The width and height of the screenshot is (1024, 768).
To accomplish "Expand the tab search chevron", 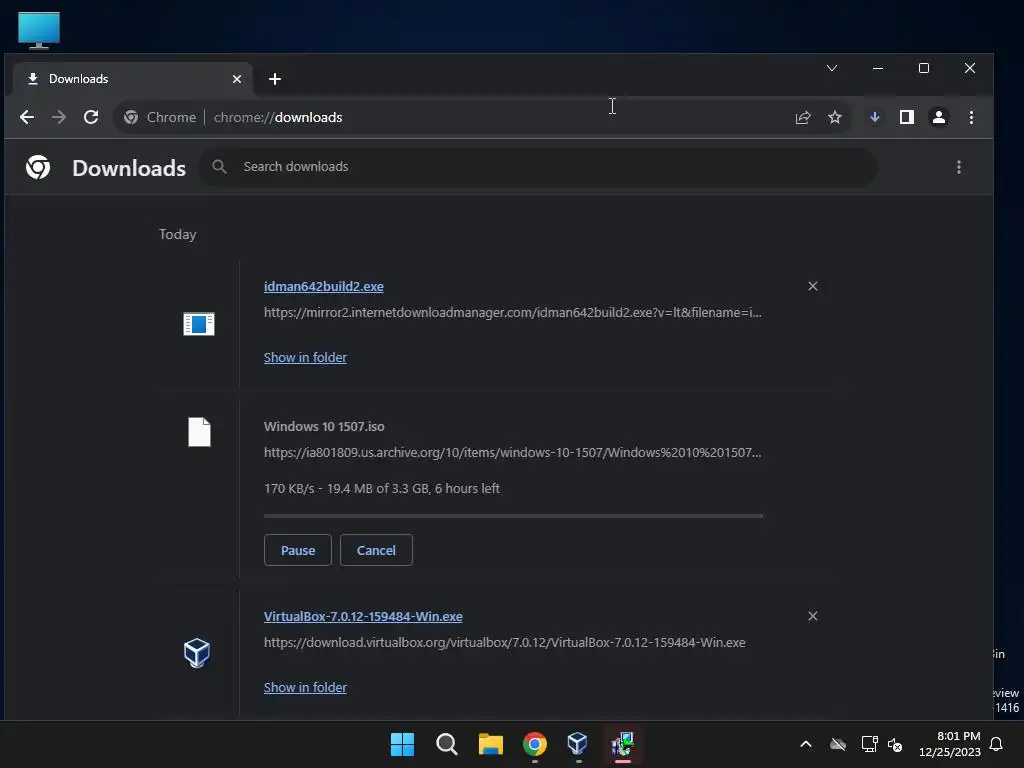I will point(831,68).
